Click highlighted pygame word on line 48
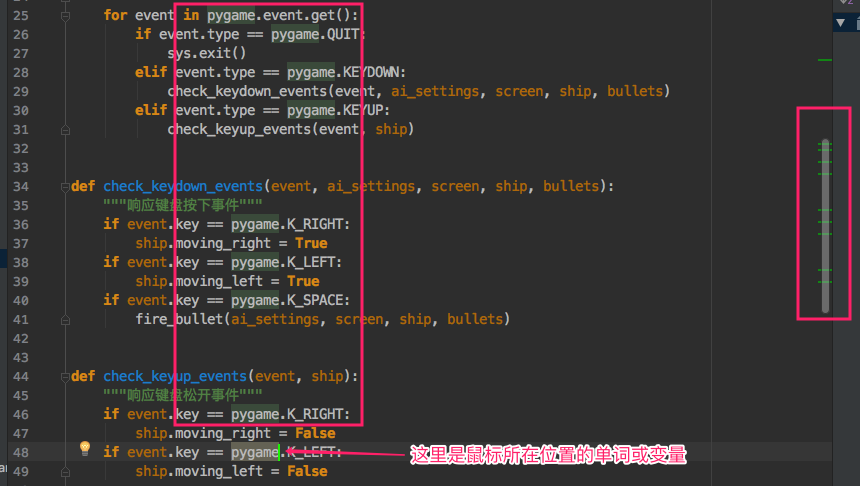860x486 pixels. (255, 453)
